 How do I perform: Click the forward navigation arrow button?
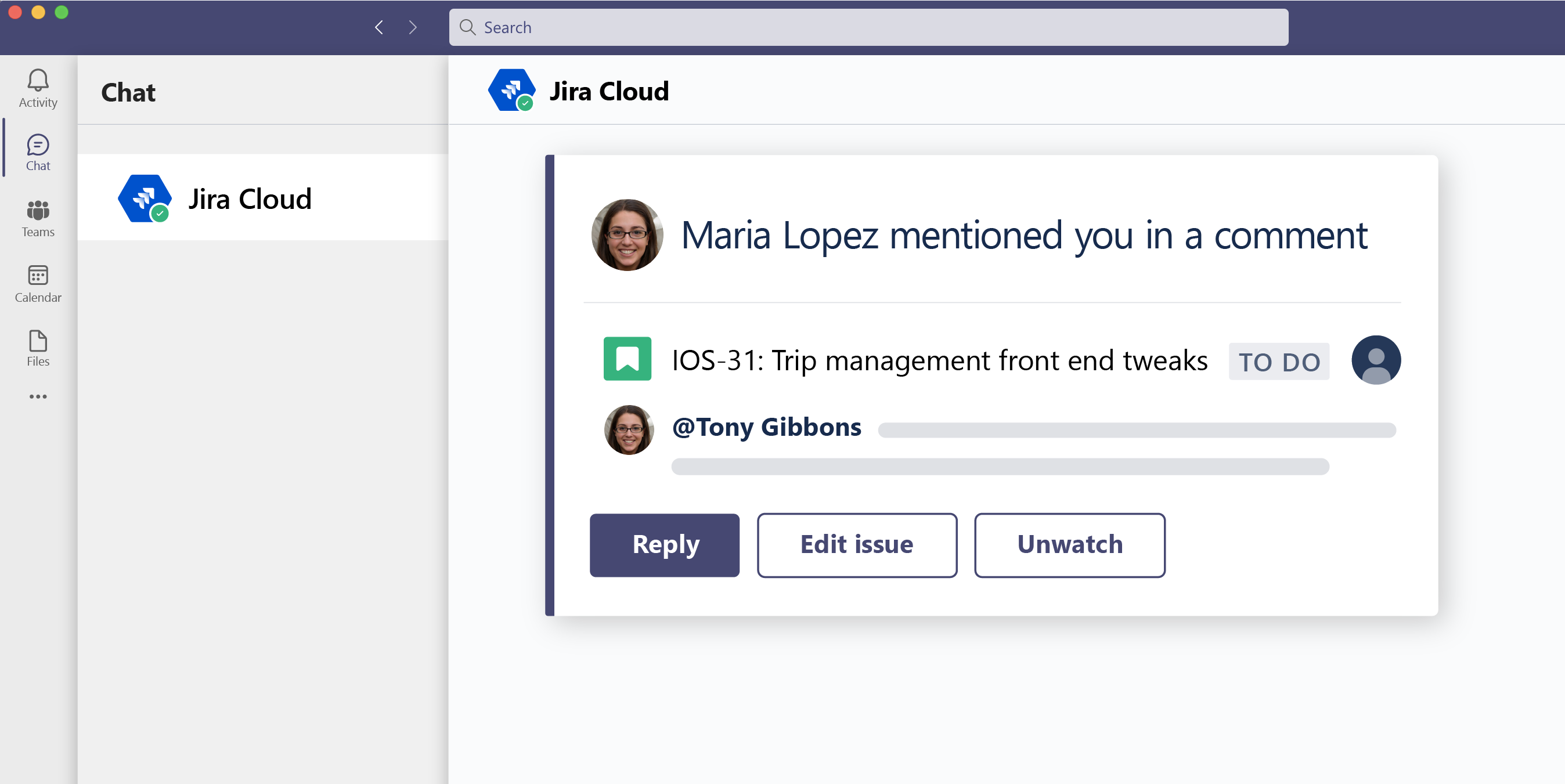414,27
